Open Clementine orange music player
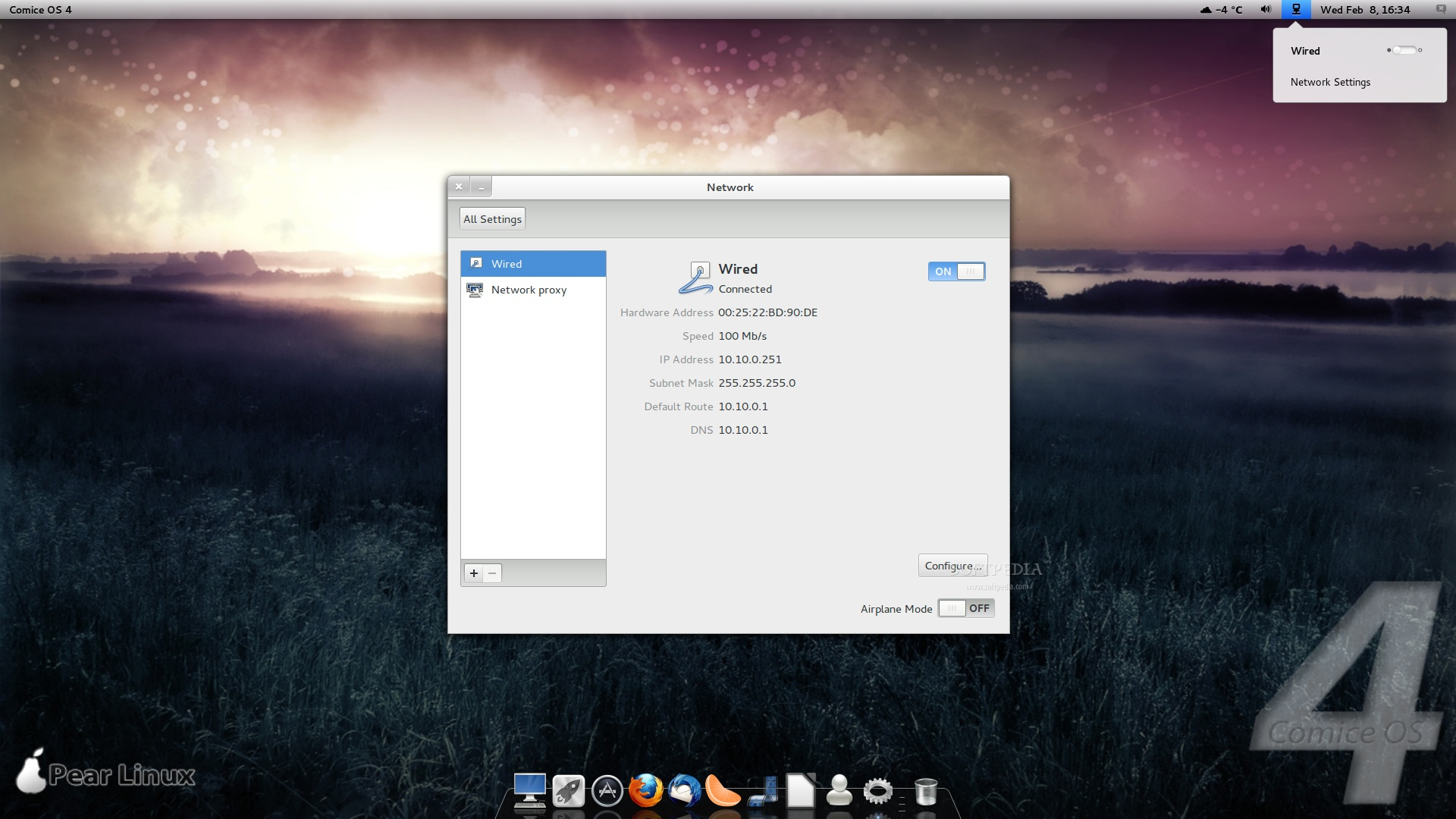The height and width of the screenshot is (819, 1456). (x=723, y=791)
